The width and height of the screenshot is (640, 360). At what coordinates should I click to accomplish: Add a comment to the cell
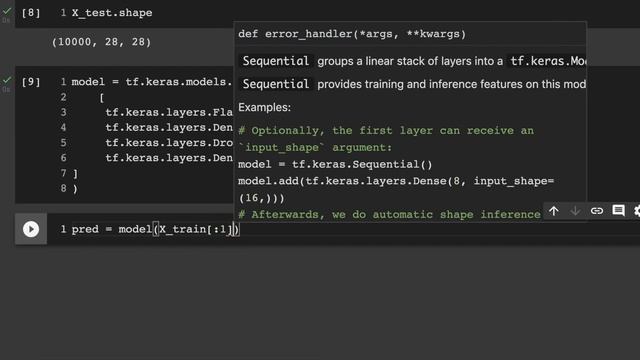618,211
